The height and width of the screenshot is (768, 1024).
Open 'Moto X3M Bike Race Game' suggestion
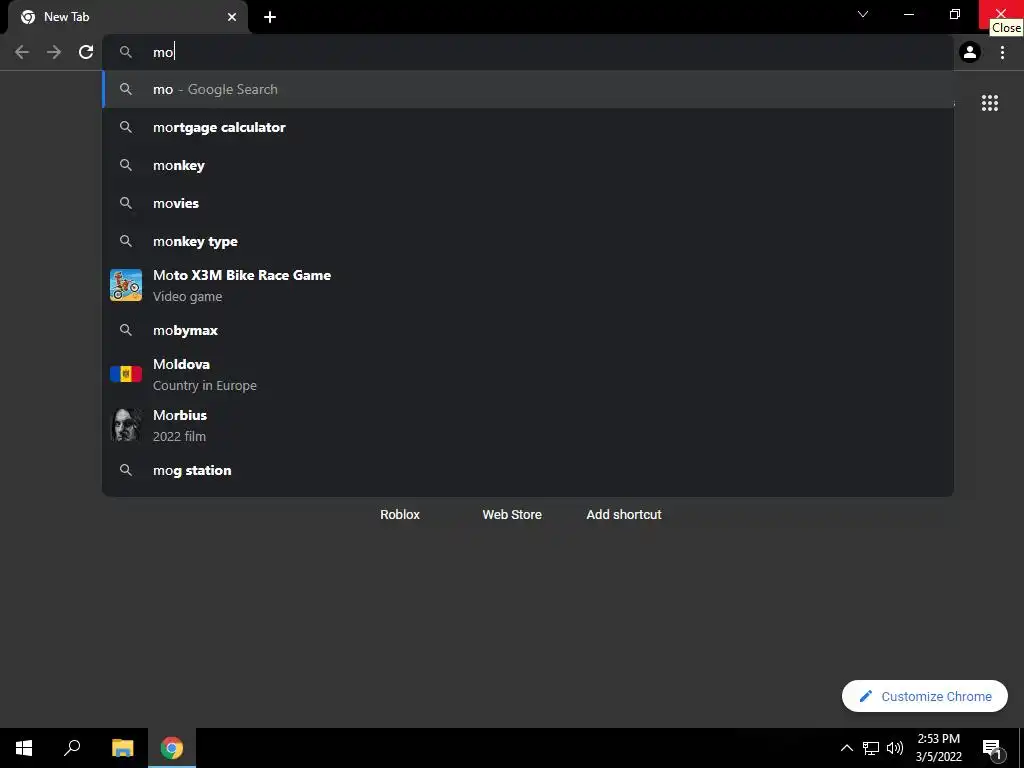pos(528,285)
